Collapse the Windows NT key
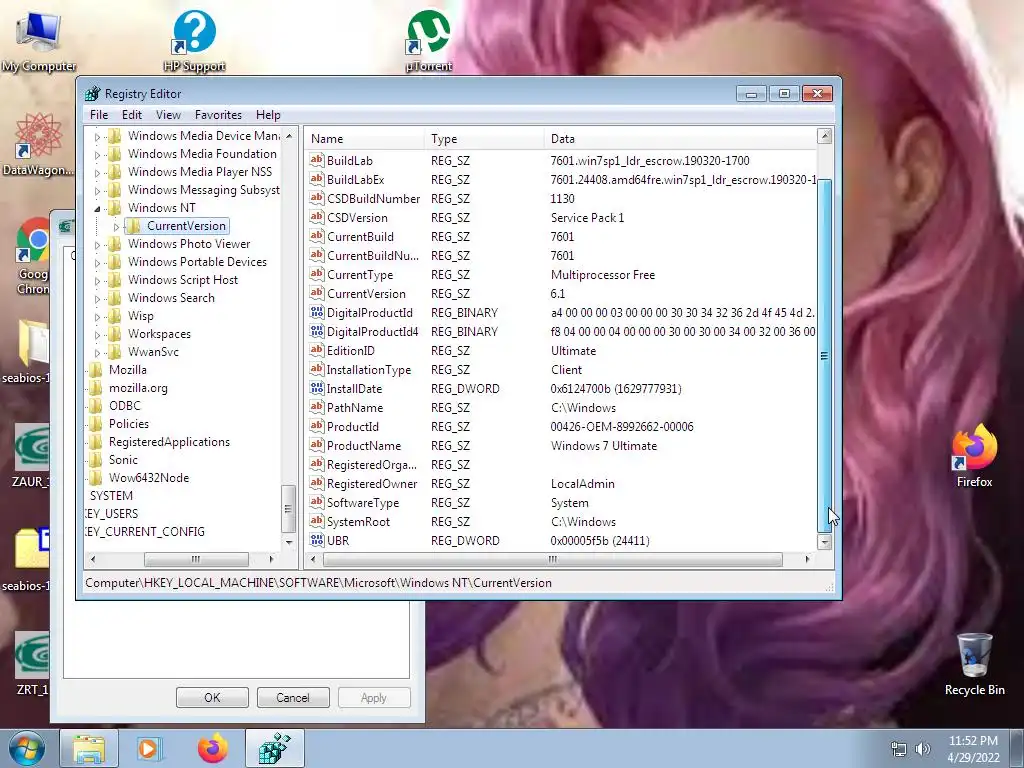Screen dimensions: 1024x768 [97, 208]
